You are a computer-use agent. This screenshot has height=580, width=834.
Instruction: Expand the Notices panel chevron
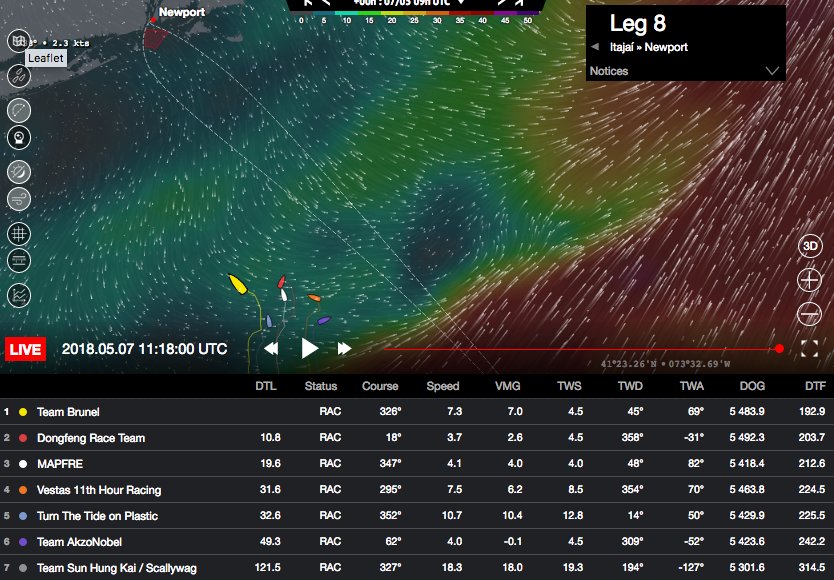[772, 71]
